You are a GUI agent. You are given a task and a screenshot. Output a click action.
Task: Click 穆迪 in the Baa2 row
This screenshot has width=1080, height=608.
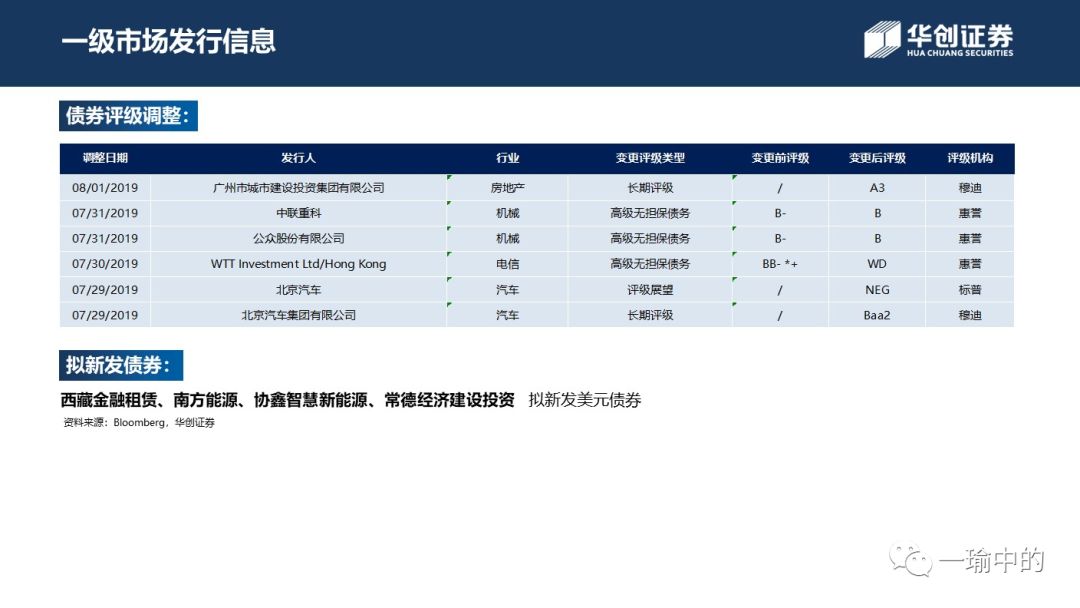970,315
